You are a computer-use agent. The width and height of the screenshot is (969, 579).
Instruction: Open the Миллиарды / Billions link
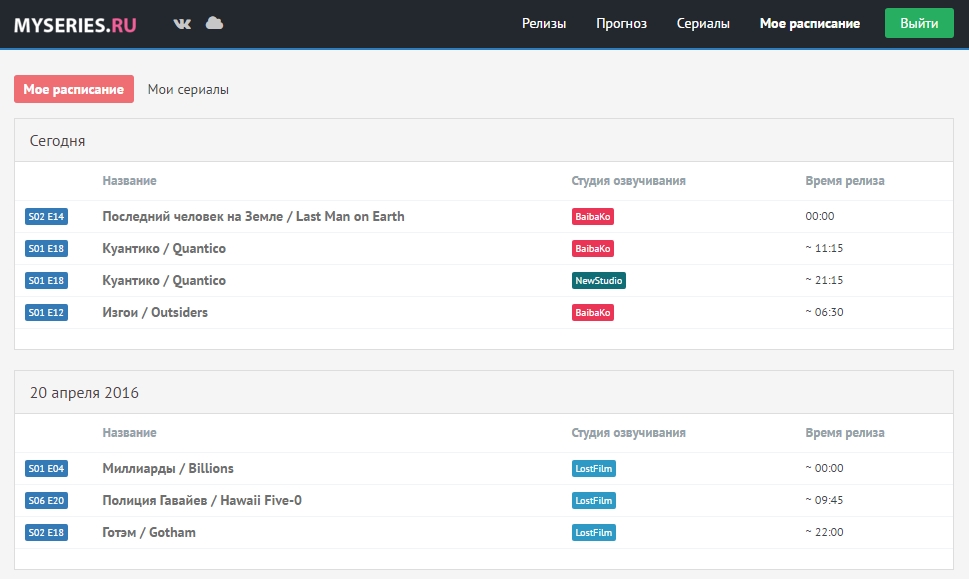(x=168, y=468)
